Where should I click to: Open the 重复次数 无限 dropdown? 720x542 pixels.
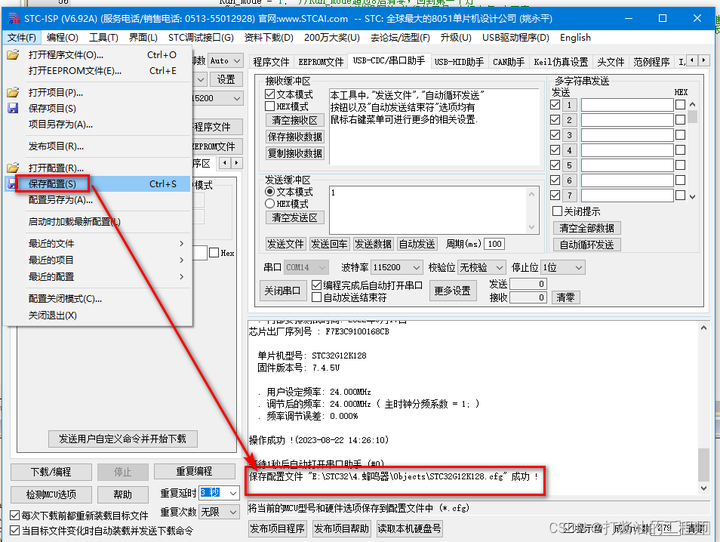219,512
